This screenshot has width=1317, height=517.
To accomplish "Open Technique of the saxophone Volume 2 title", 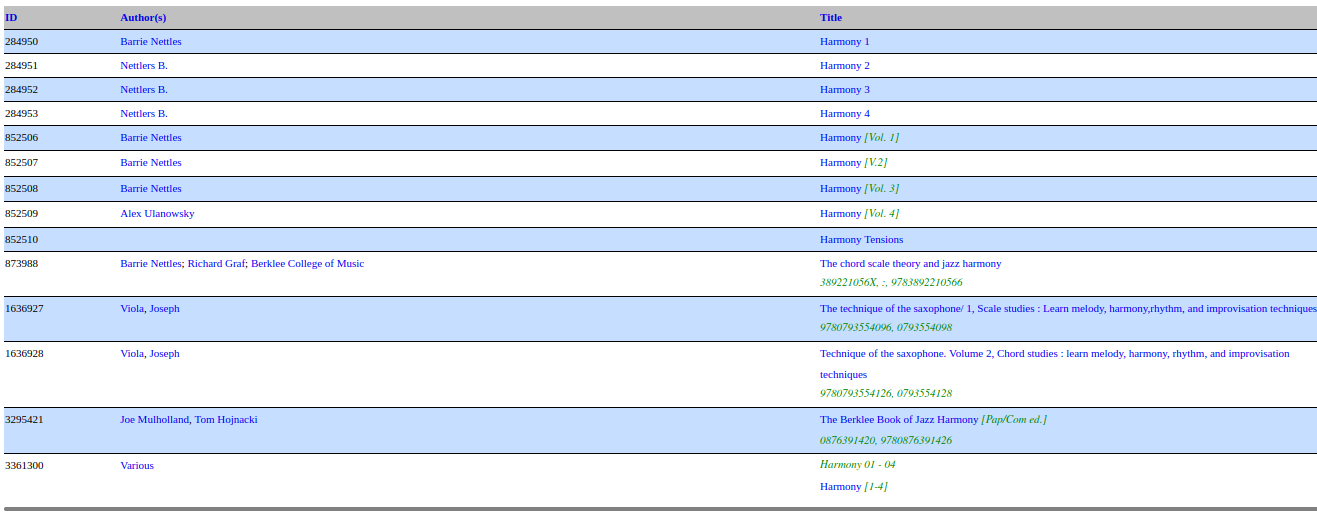I will (x=1055, y=363).
